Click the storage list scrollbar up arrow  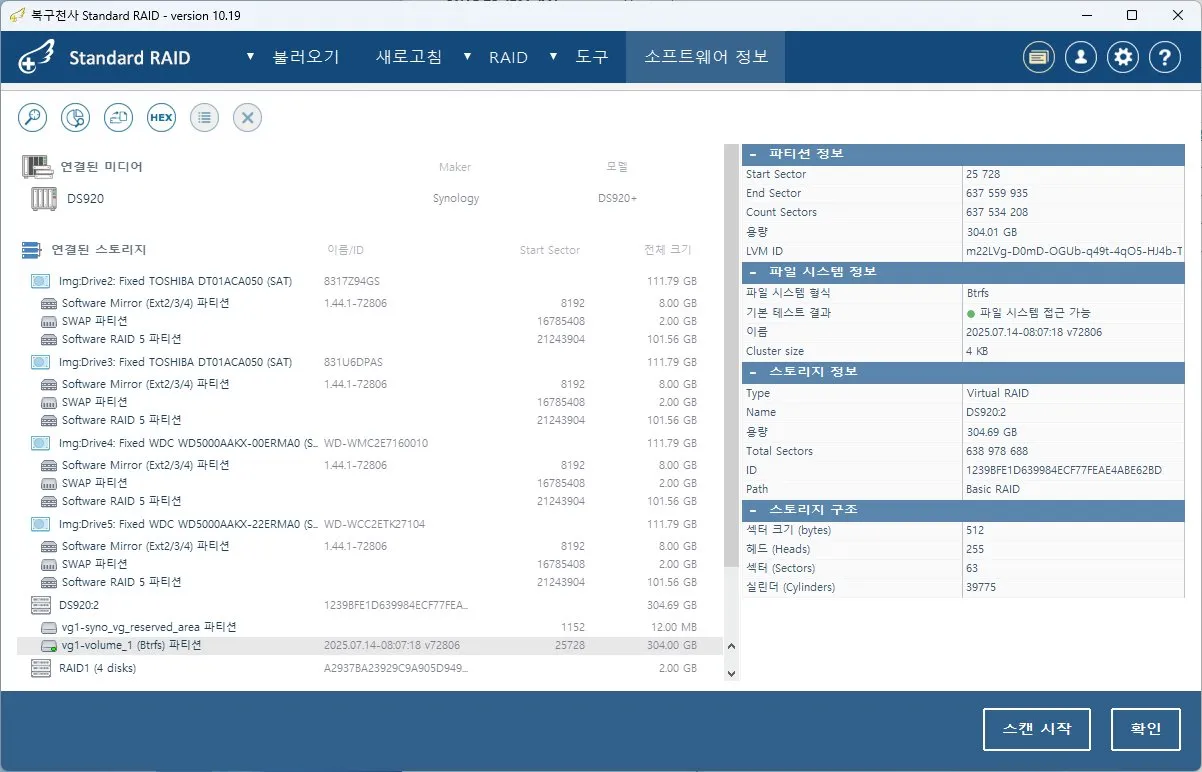point(731,648)
